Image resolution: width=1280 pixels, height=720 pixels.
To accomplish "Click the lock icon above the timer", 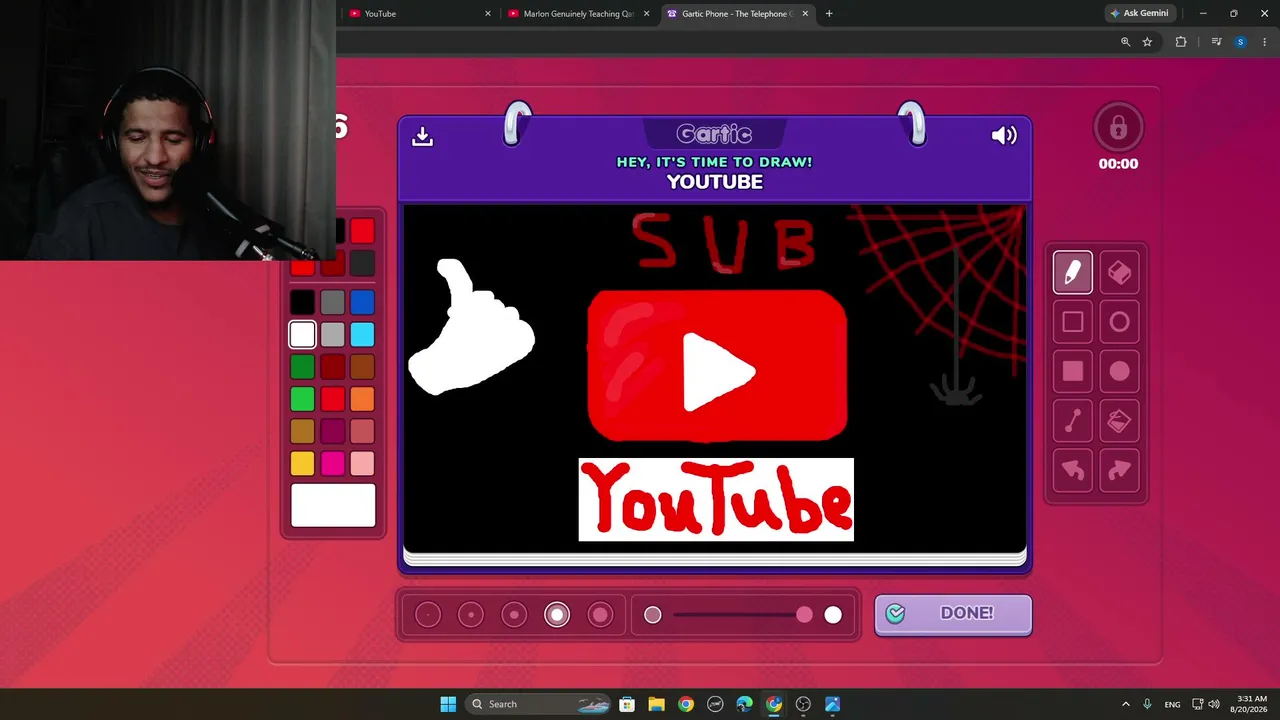I will 1118,128.
